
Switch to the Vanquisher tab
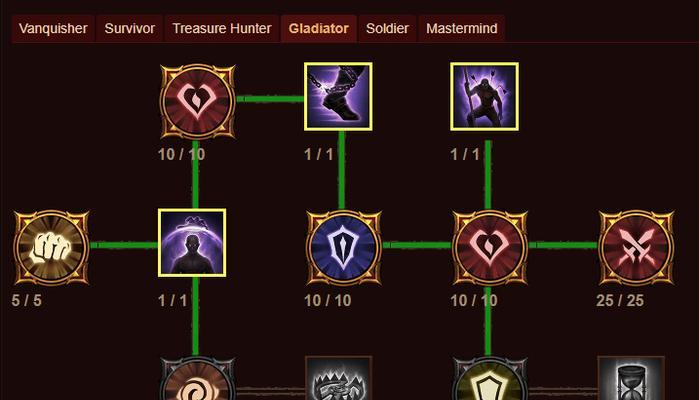53,29
